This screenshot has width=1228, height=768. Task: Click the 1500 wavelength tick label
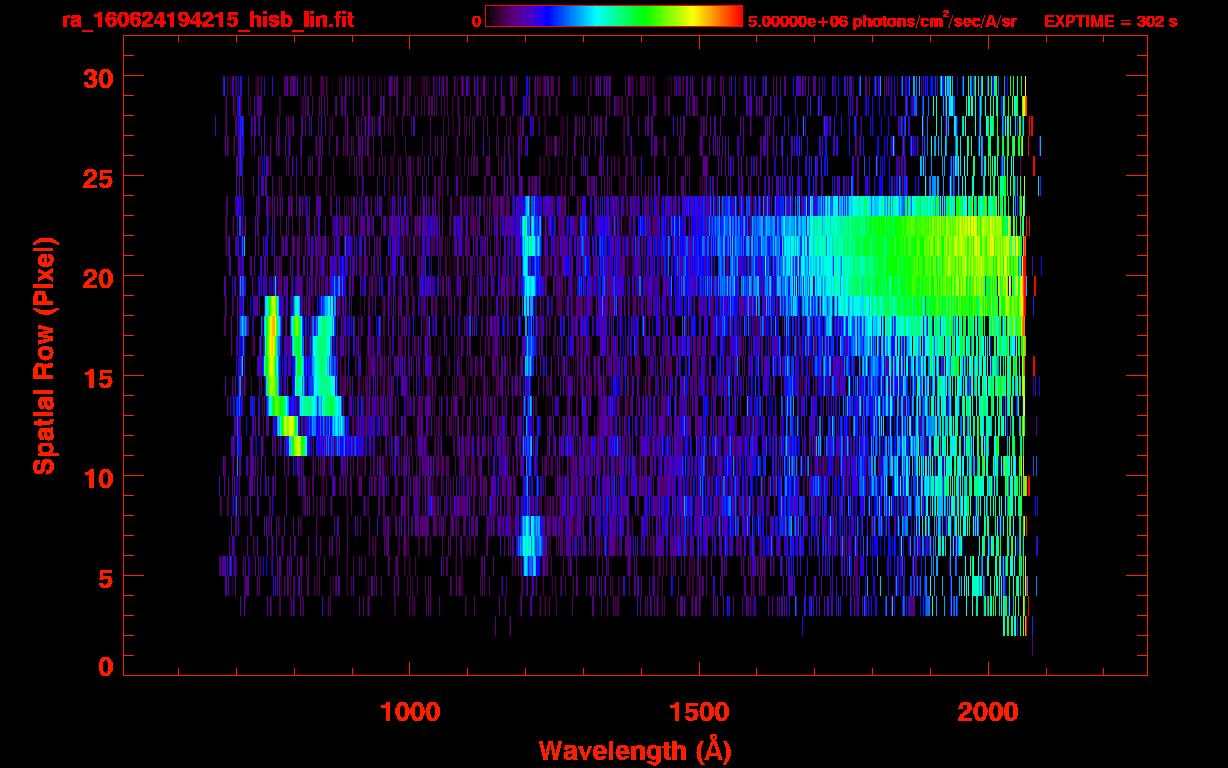click(x=698, y=712)
